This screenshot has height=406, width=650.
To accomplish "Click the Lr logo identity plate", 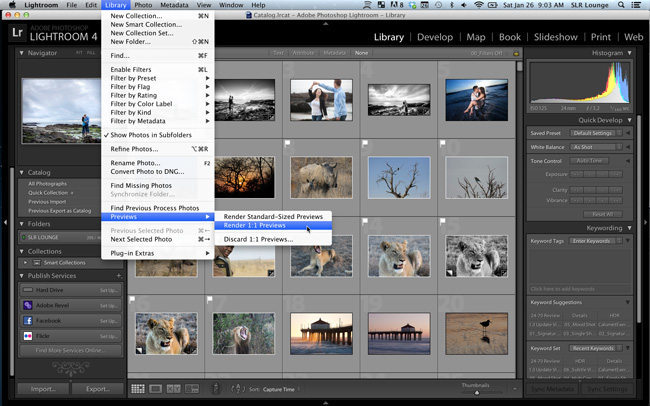I will [17, 33].
